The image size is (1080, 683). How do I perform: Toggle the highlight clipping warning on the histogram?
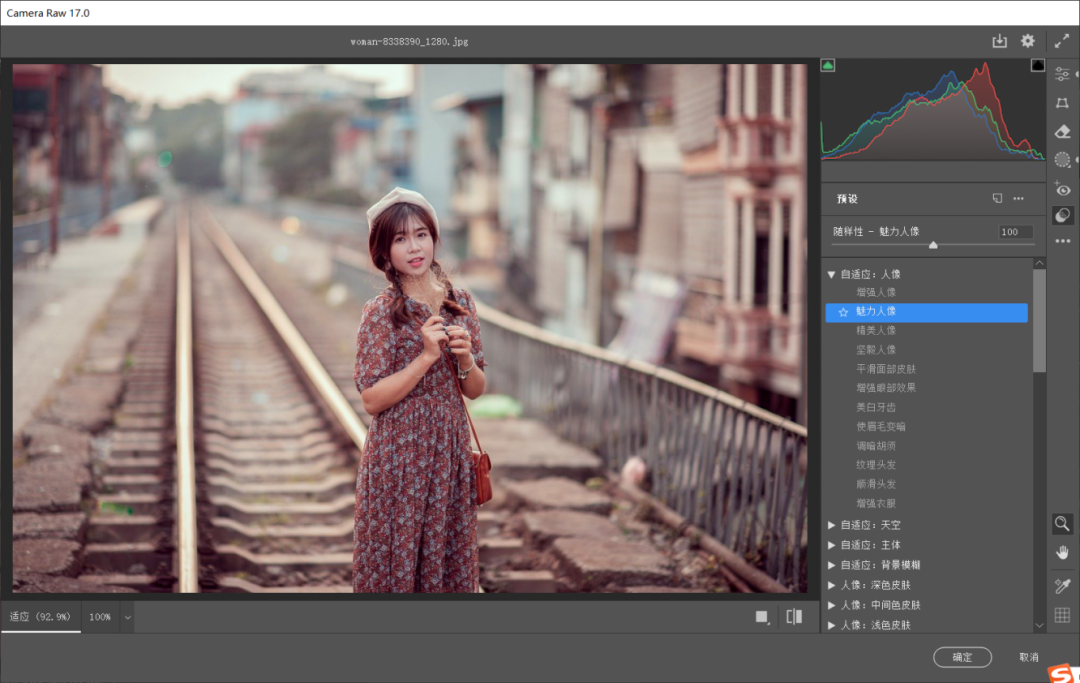click(x=1037, y=64)
